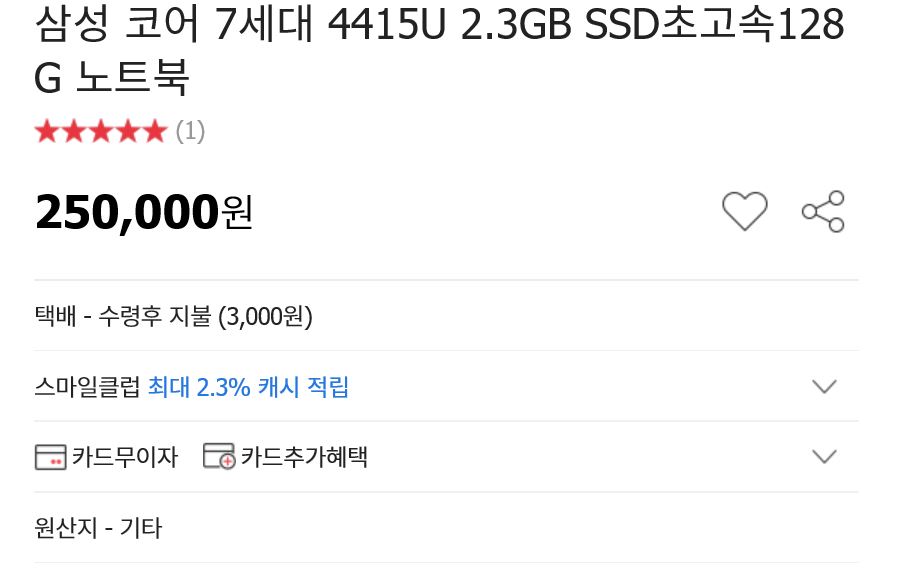This screenshot has height=584, width=919.
Task: Click the first red rating star
Action: [46, 132]
